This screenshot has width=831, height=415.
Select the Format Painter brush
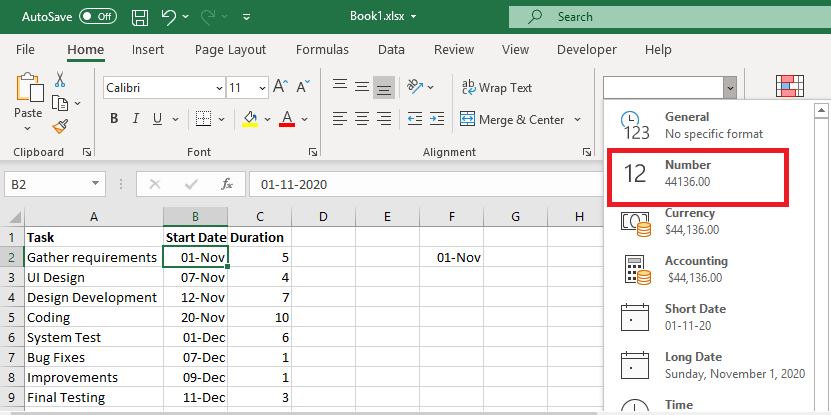(60, 126)
